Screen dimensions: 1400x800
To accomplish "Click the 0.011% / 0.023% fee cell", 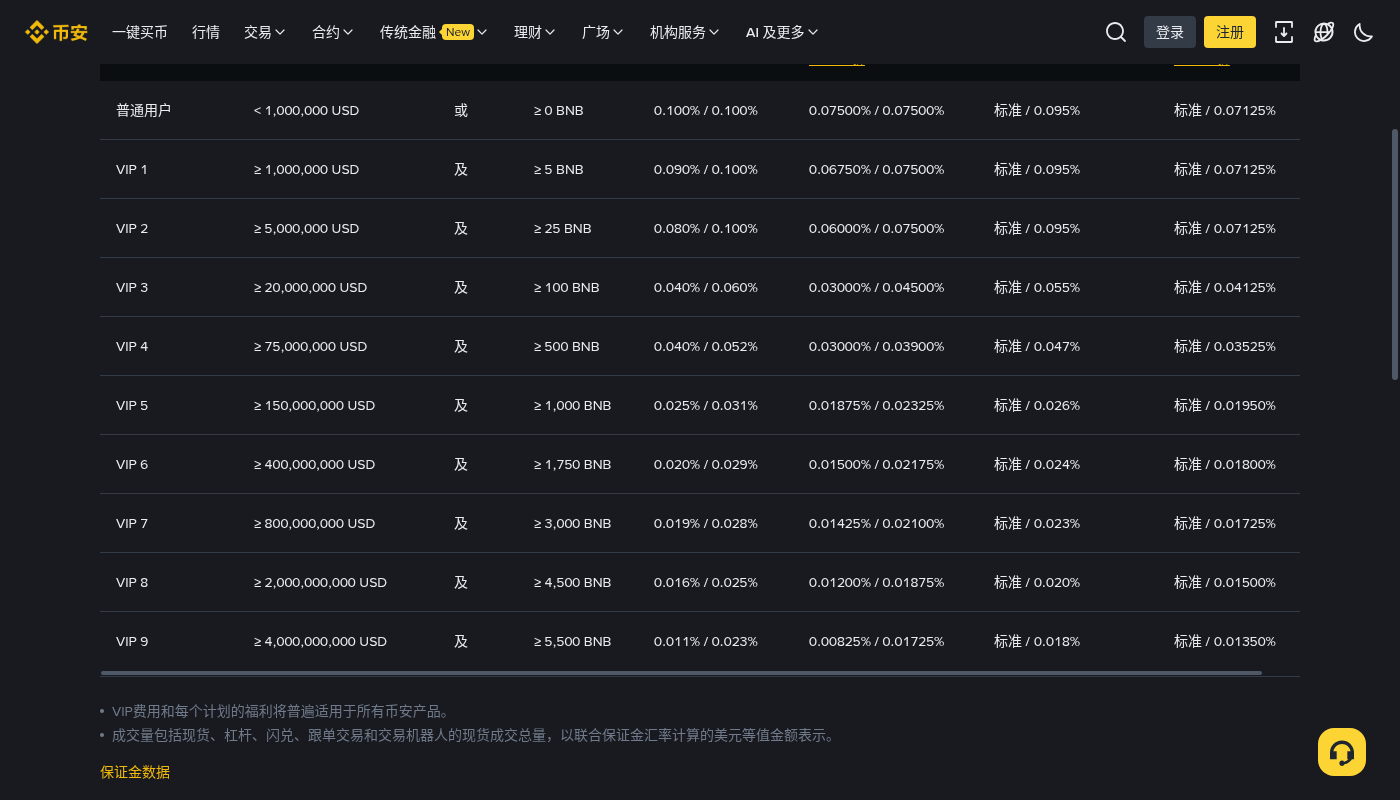I will (706, 641).
